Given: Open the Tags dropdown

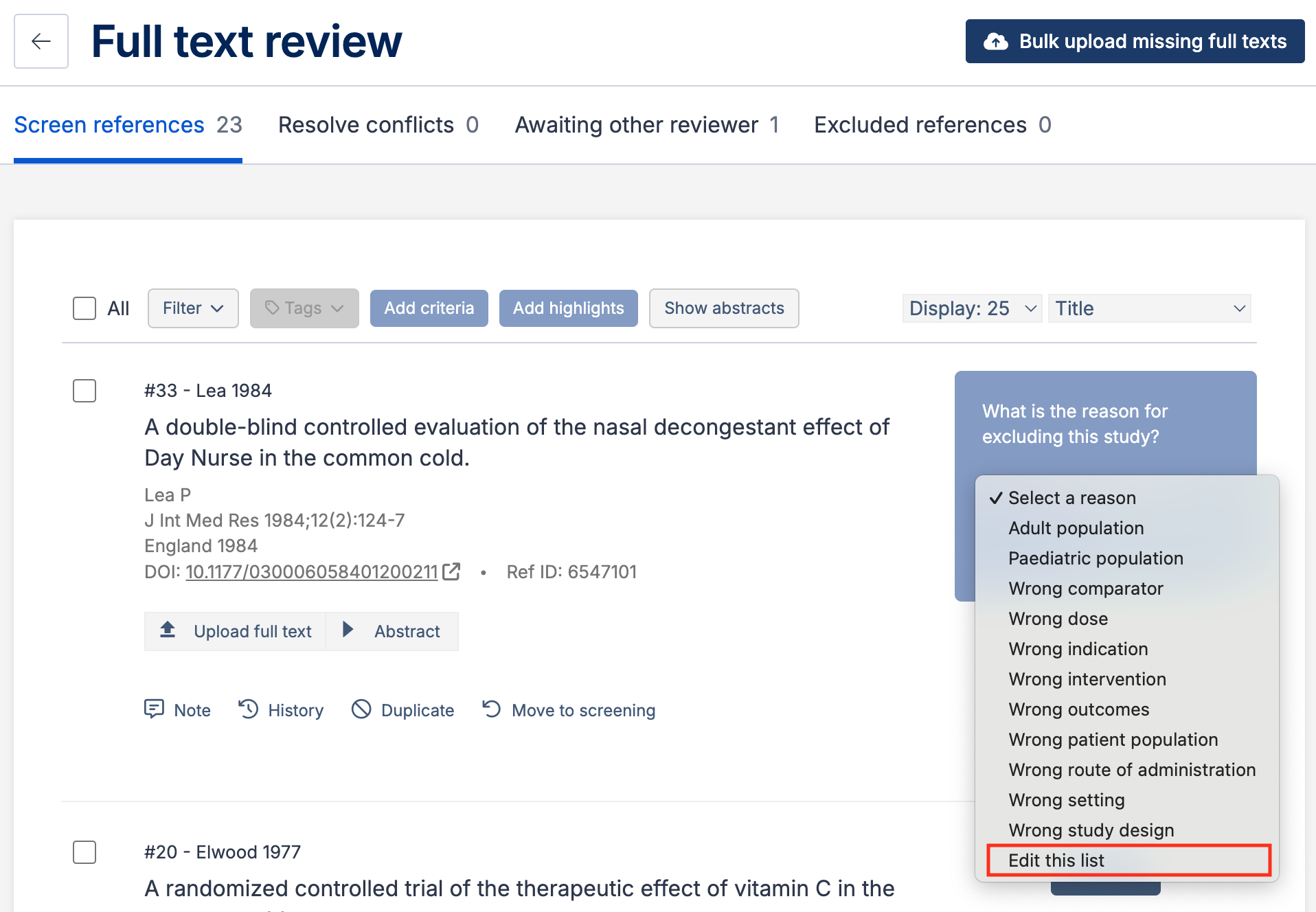Looking at the screenshot, I should pos(304,308).
